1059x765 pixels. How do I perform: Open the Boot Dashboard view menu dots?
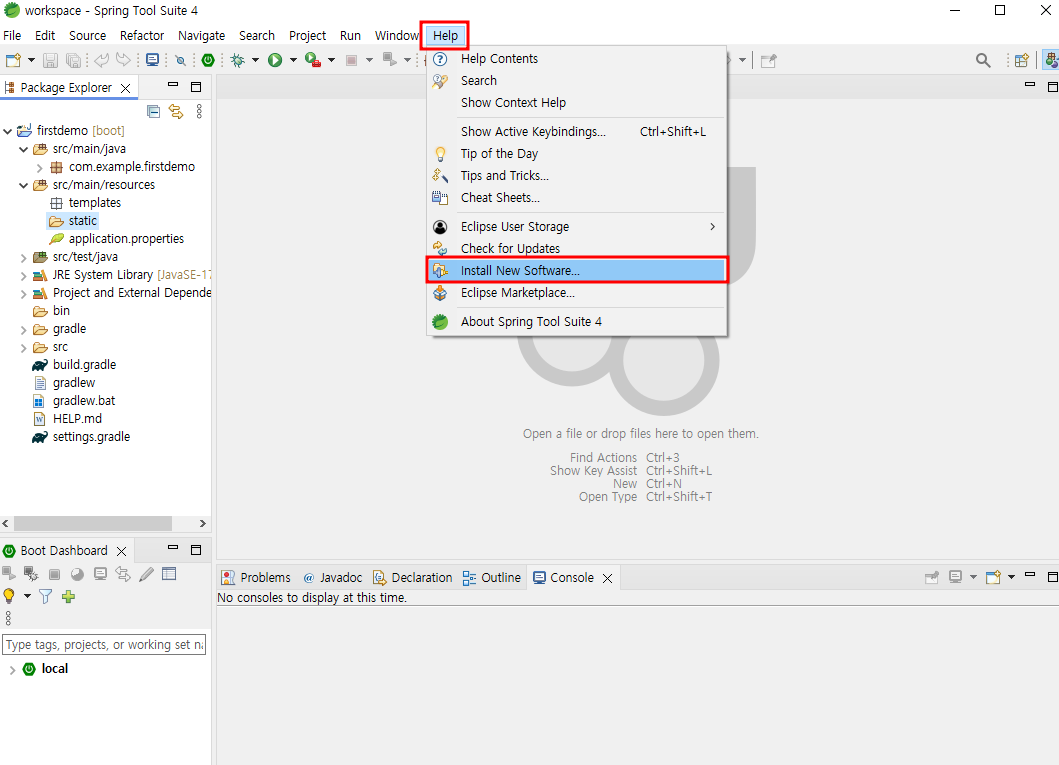[8, 618]
